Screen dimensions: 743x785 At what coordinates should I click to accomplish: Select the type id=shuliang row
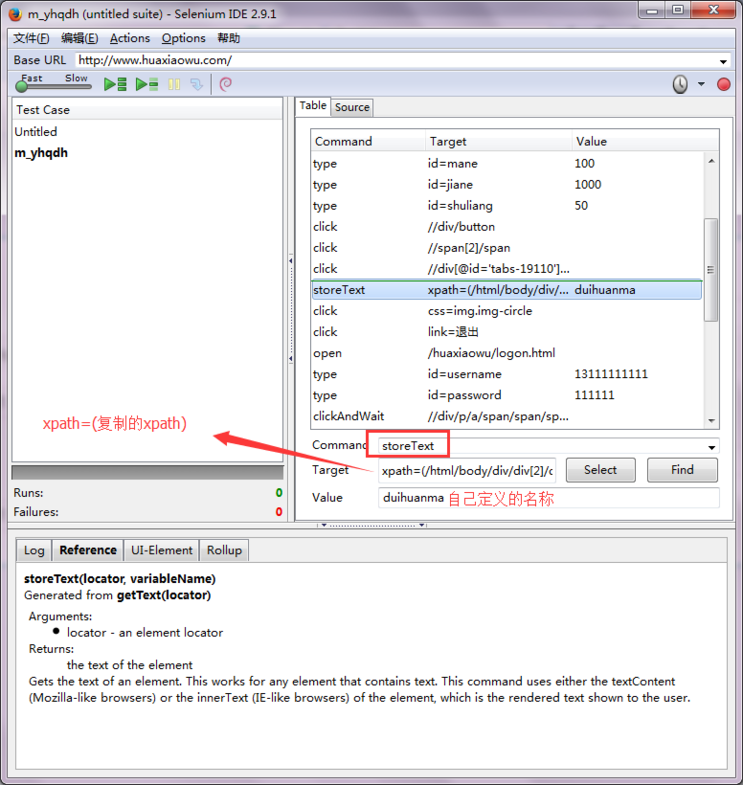coord(506,206)
